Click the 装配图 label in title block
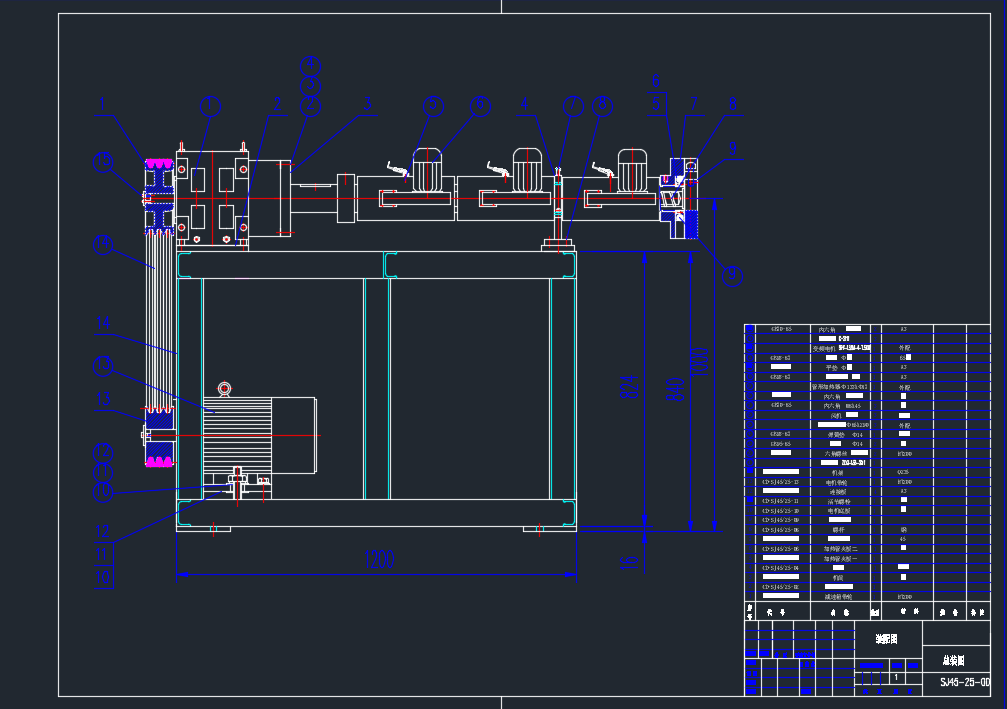1007x709 pixels. 886,638
